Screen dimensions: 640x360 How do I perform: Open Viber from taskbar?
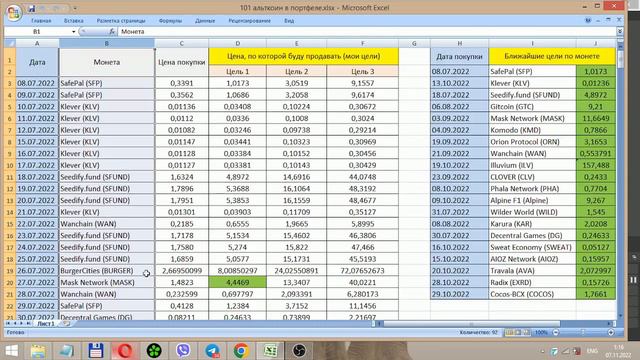[183, 350]
